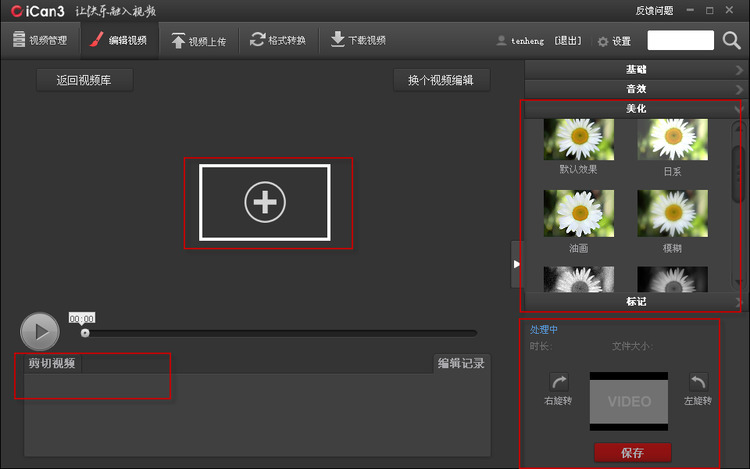Select the 剪切视频 tab

coord(52,363)
